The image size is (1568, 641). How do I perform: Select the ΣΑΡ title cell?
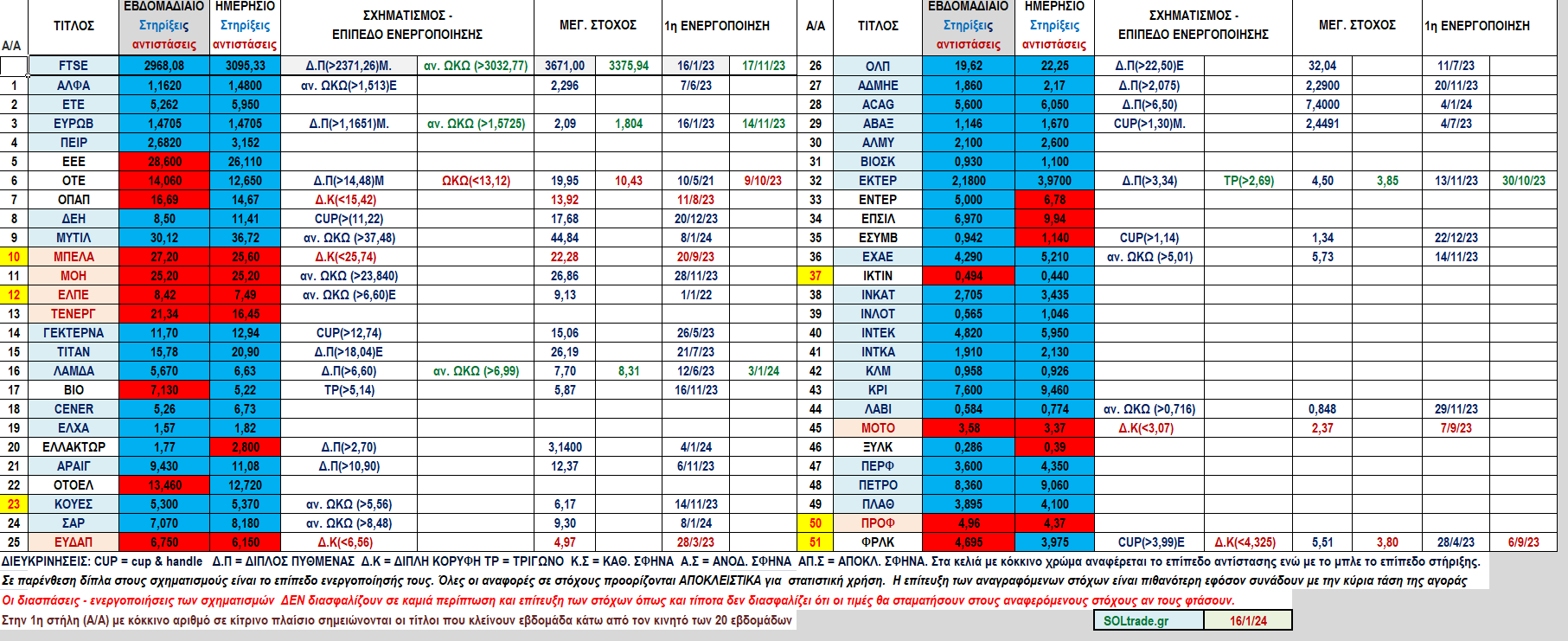[74, 523]
